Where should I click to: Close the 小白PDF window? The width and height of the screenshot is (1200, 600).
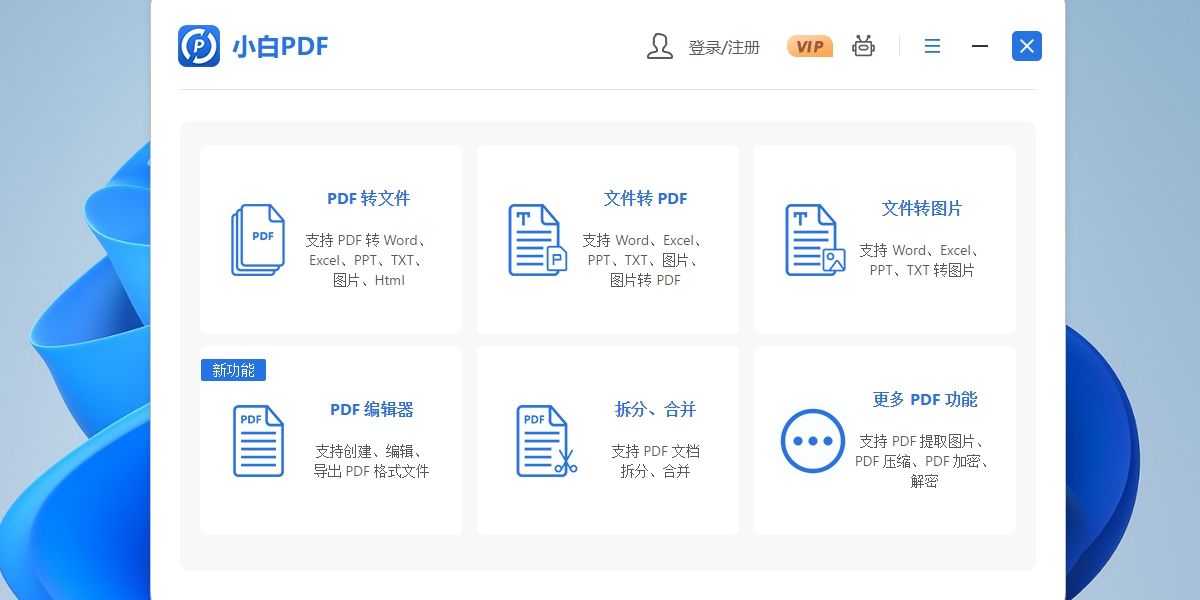click(x=1027, y=46)
